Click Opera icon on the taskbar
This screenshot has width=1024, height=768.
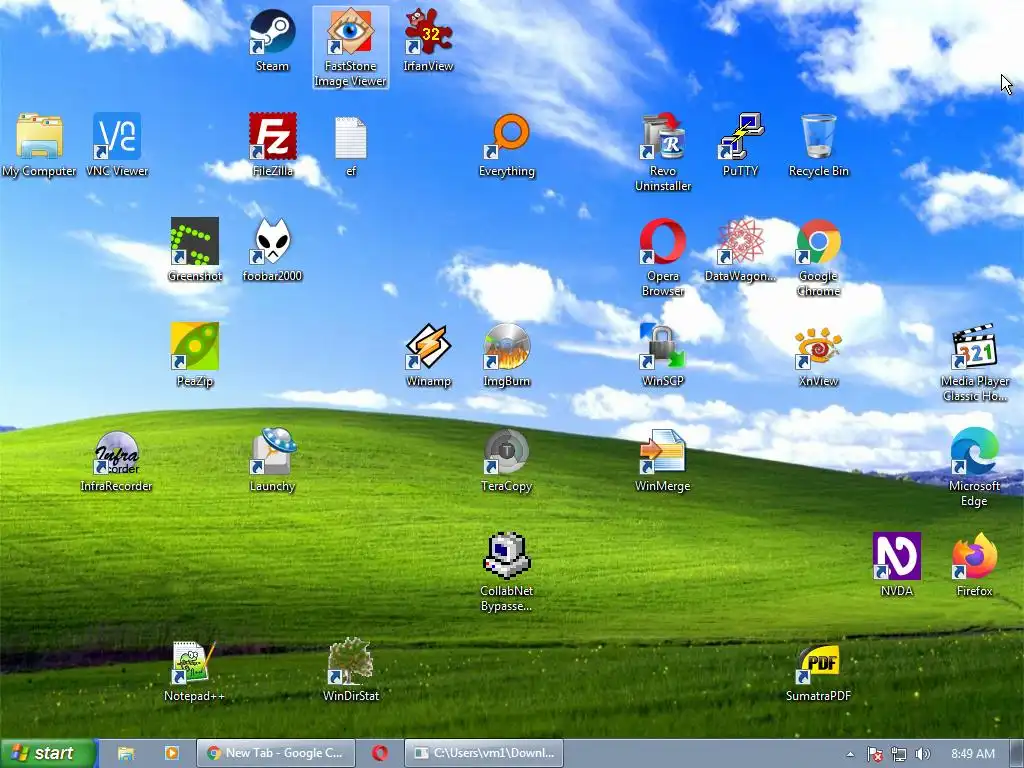click(x=379, y=754)
